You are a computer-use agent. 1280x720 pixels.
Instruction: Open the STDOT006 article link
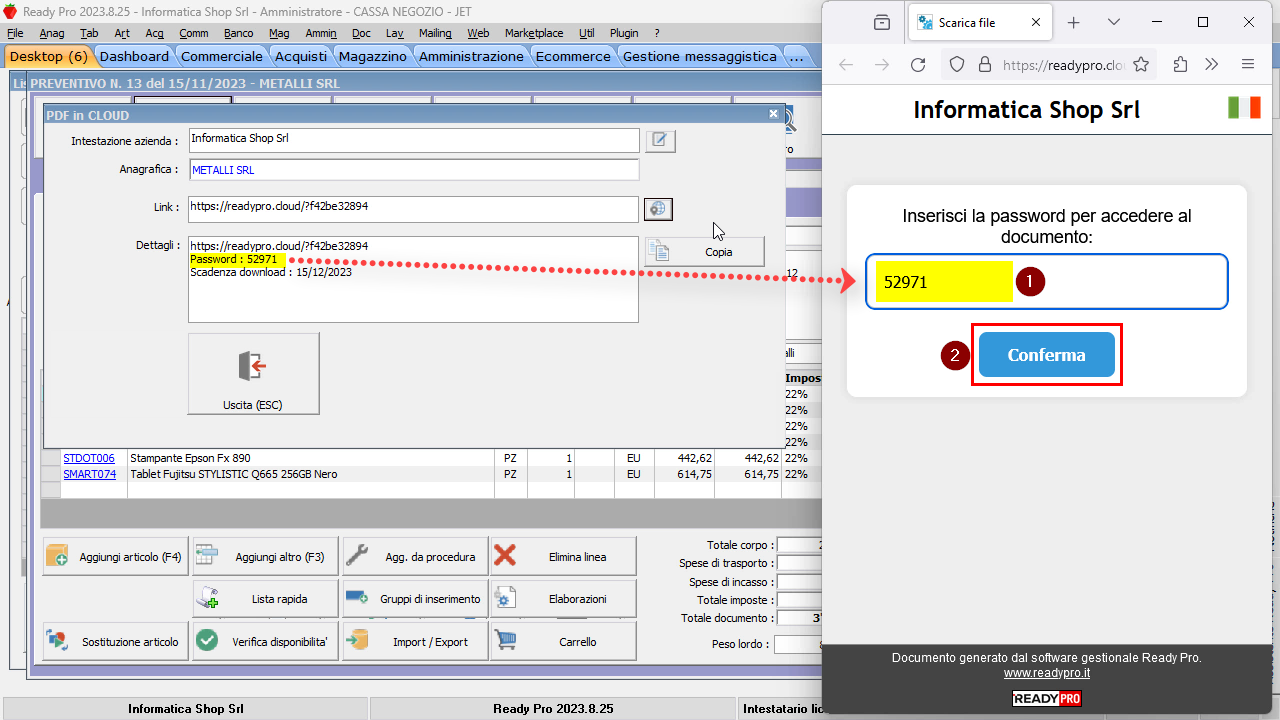pos(89,458)
